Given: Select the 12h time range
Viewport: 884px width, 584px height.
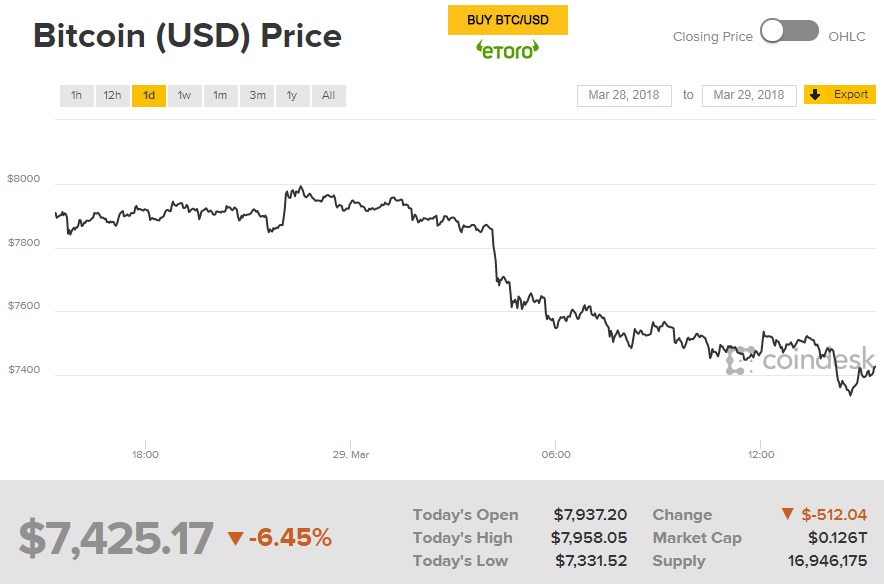Looking at the screenshot, I should 112,95.
